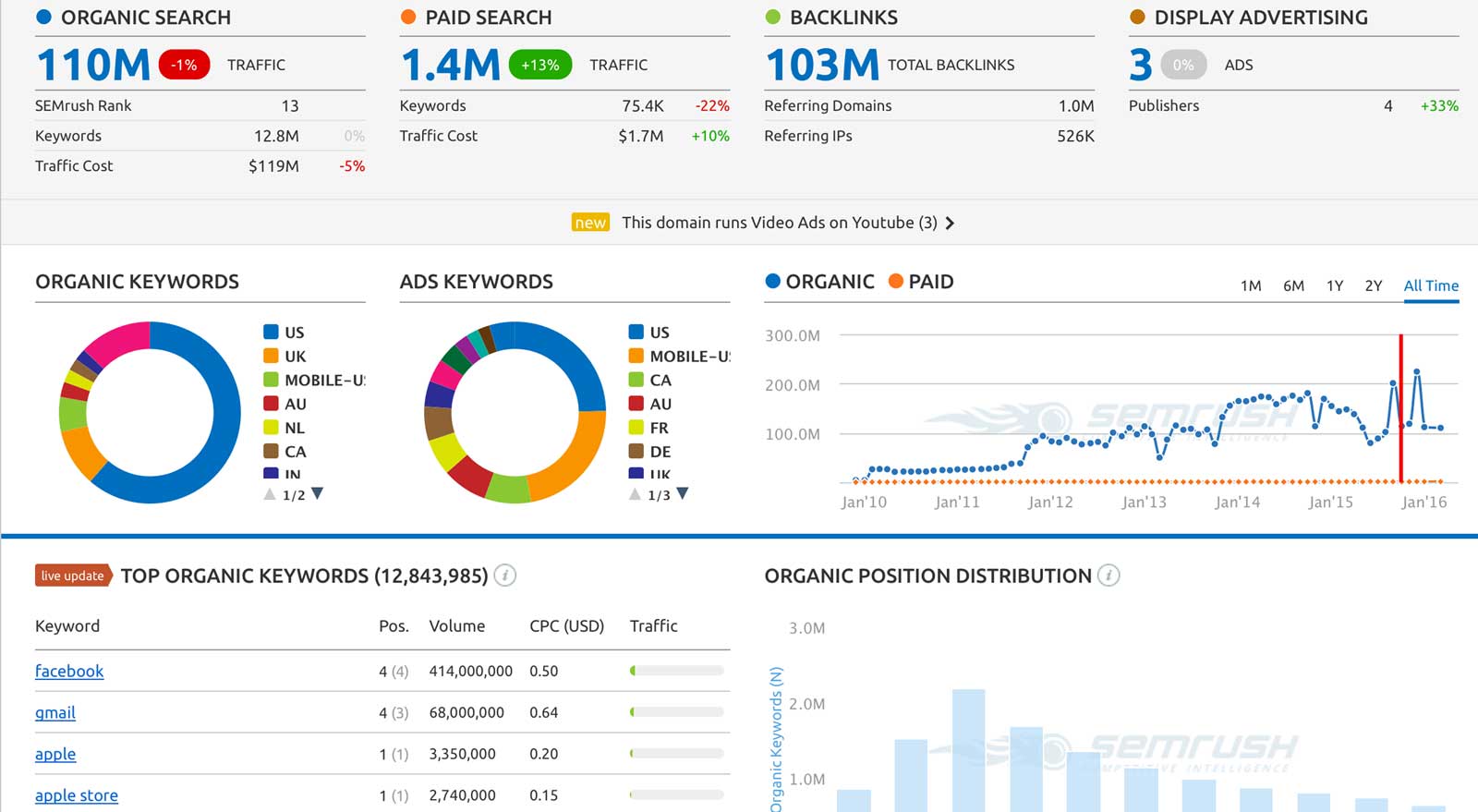Select the 2Y time range tab
Image resolution: width=1478 pixels, height=812 pixels.
(x=1374, y=285)
